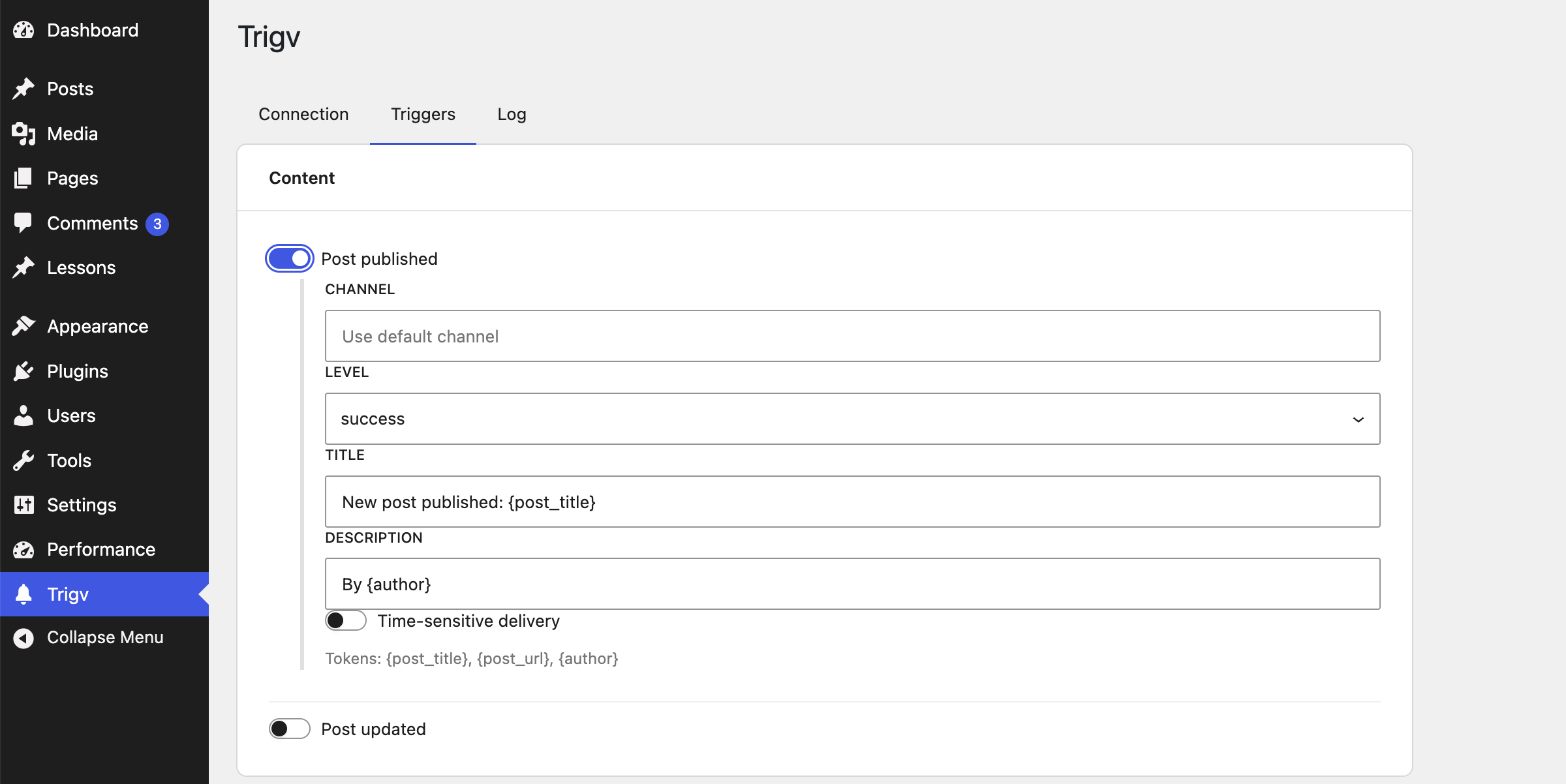1566x784 pixels.
Task: Open the Media library icon
Action: click(x=23, y=134)
